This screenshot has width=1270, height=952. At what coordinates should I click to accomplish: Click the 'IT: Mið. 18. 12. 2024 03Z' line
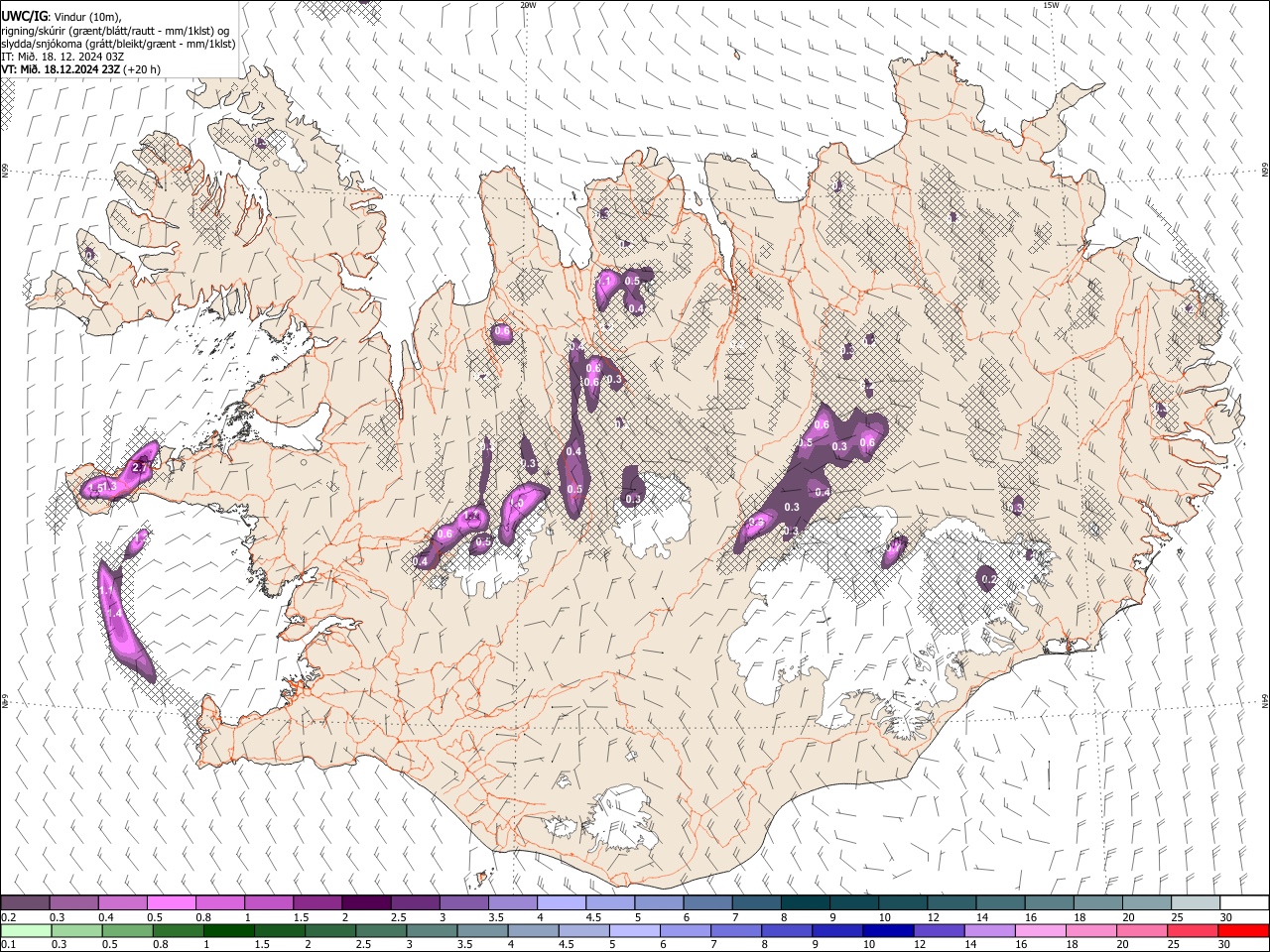[63, 57]
